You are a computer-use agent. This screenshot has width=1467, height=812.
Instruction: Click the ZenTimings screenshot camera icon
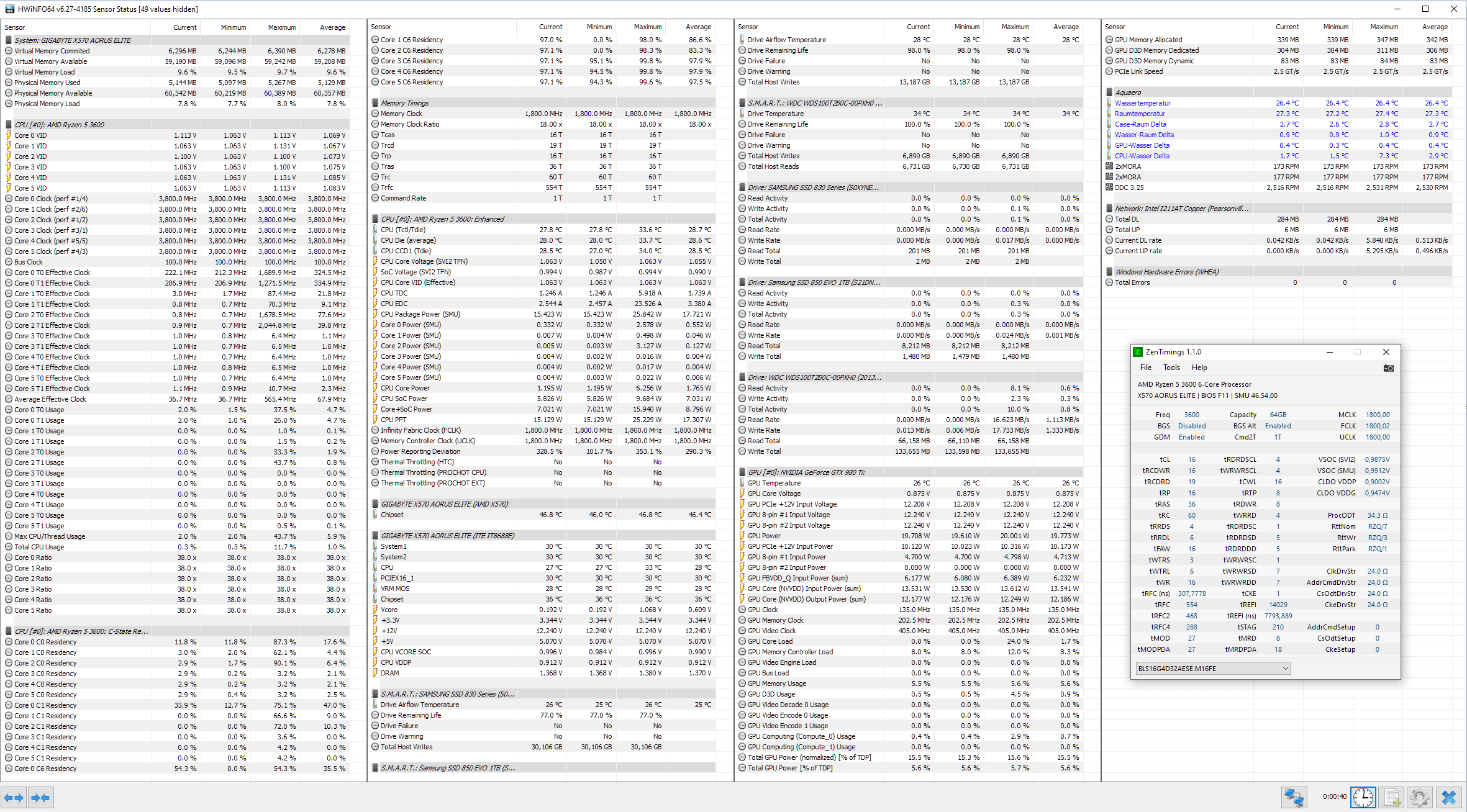(x=1389, y=368)
